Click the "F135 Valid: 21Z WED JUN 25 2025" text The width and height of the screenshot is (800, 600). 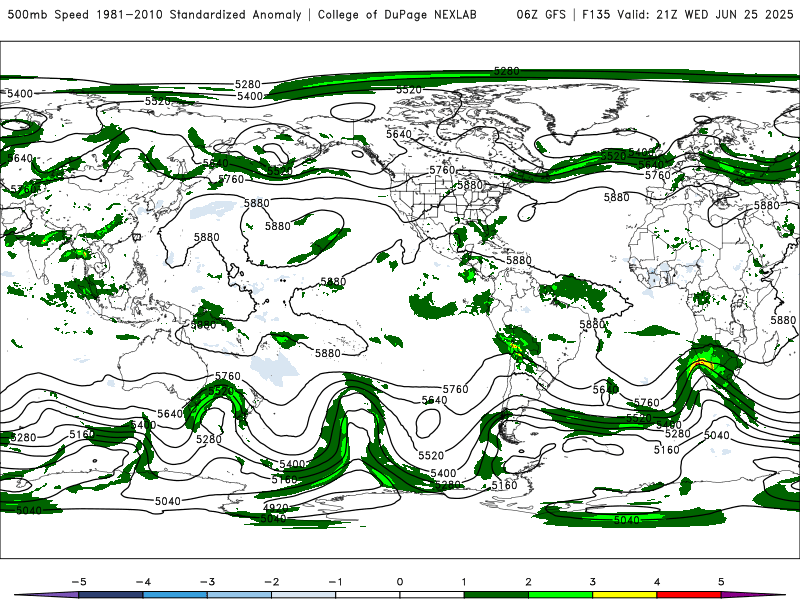pyautogui.click(x=687, y=14)
